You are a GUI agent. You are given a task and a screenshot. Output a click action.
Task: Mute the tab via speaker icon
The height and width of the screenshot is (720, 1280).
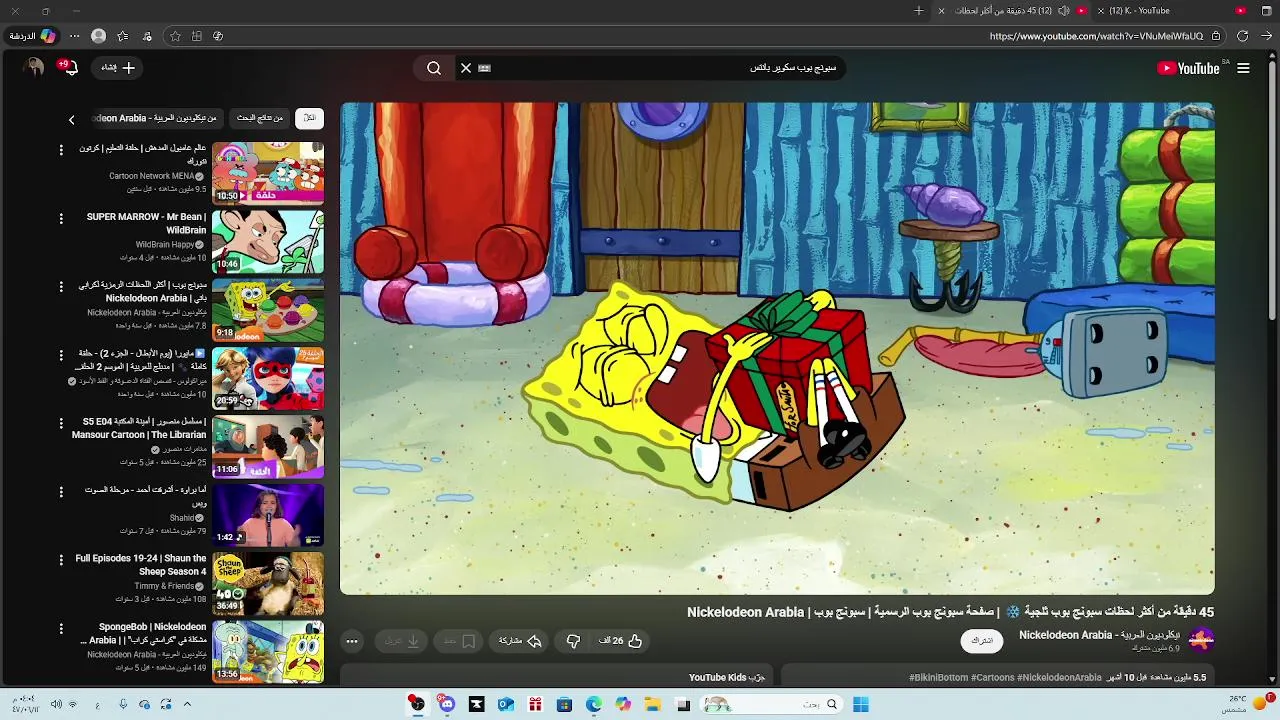[1063, 11]
